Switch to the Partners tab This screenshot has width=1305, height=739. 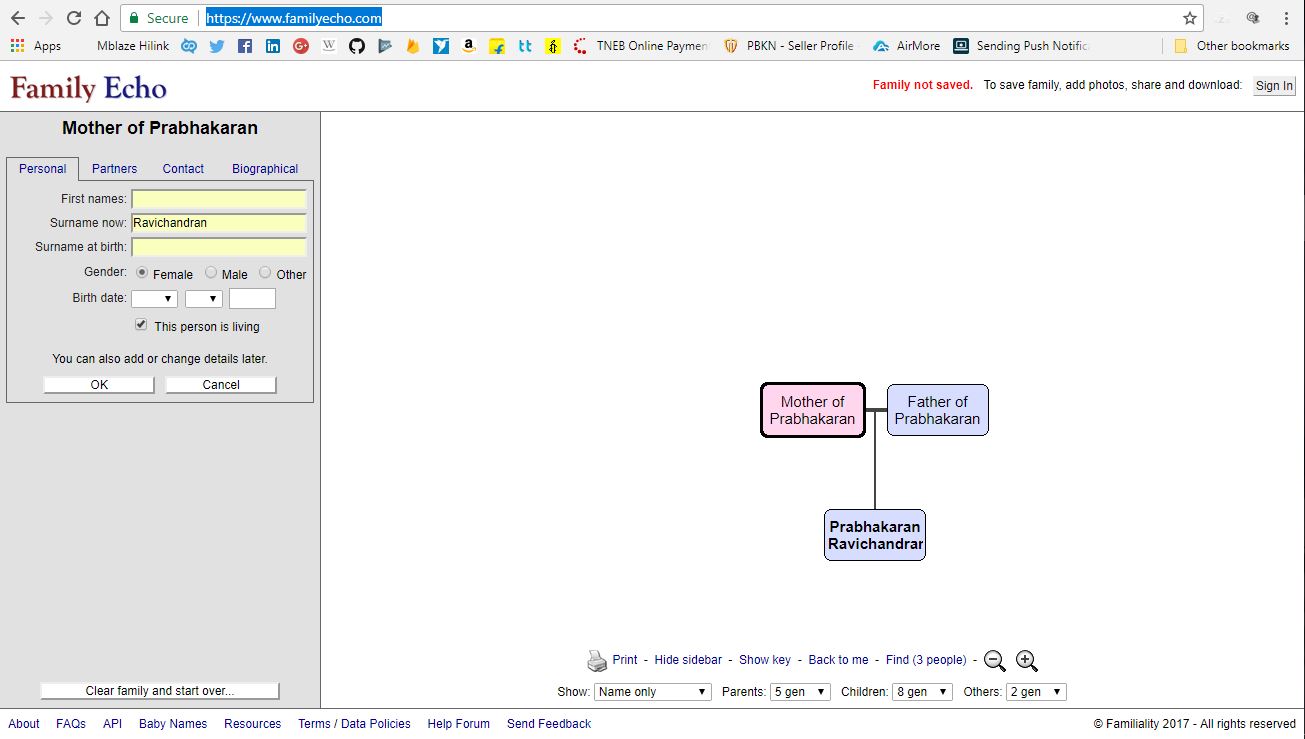pyautogui.click(x=113, y=168)
